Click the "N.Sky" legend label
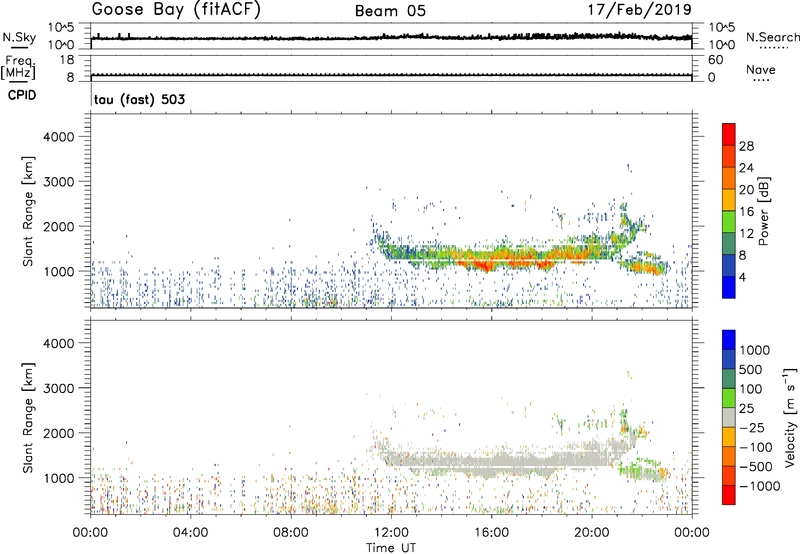 (x=19, y=37)
